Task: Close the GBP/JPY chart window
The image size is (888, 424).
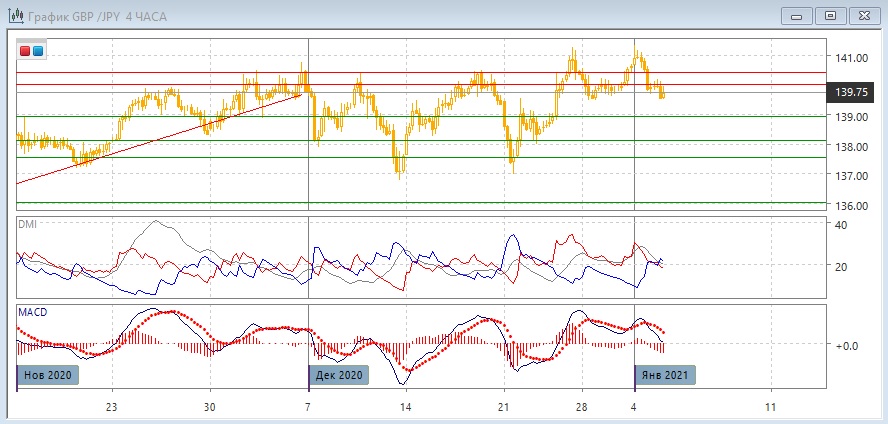Action: (863, 15)
